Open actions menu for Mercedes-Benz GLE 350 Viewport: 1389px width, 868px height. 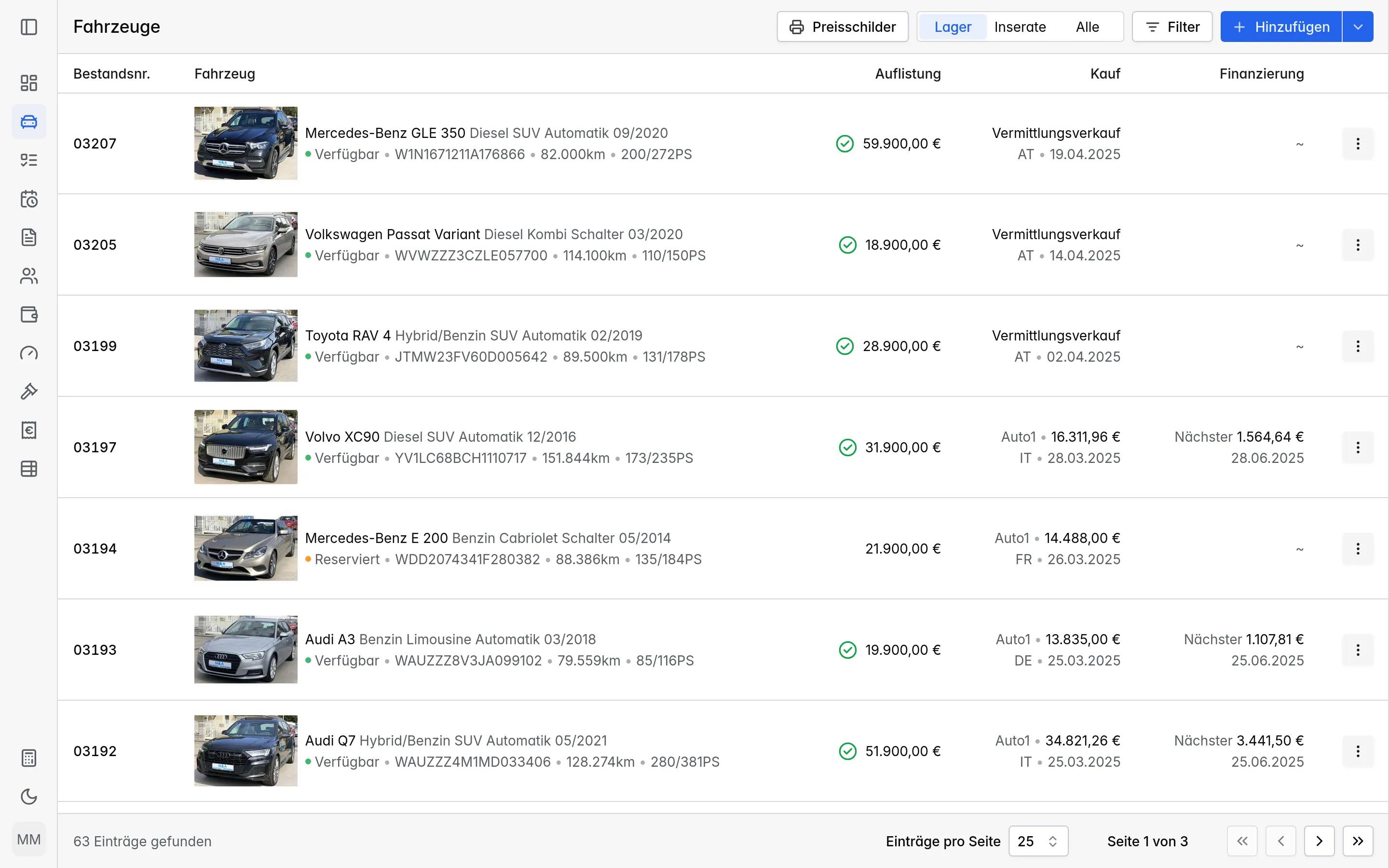1358,144
